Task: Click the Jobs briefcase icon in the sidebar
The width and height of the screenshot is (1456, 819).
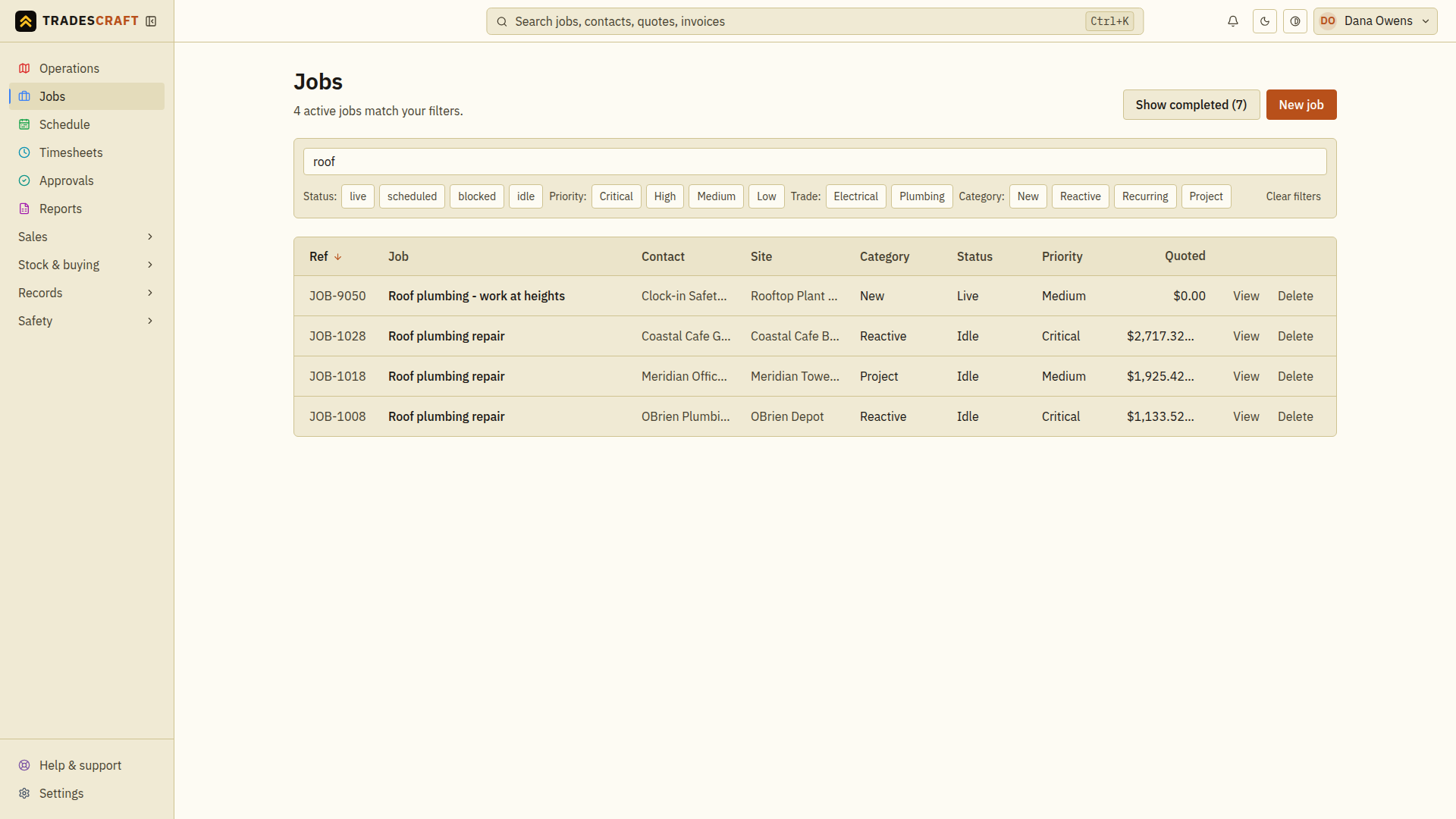Action: pyautogui.click(x=24, y=96)
